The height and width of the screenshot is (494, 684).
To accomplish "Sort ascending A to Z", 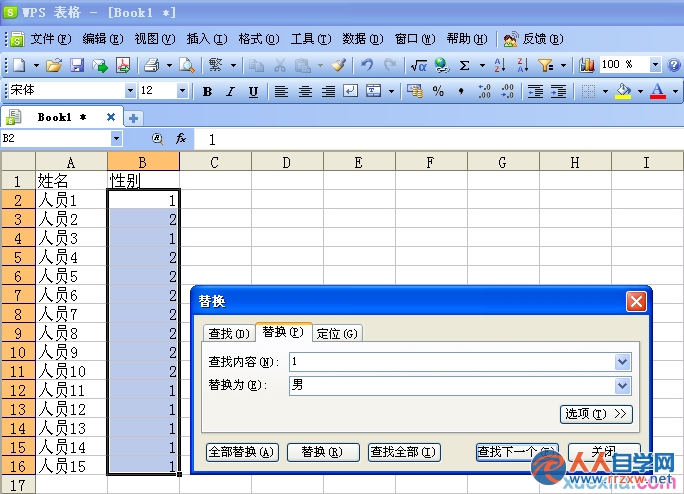I will point(500,65).
